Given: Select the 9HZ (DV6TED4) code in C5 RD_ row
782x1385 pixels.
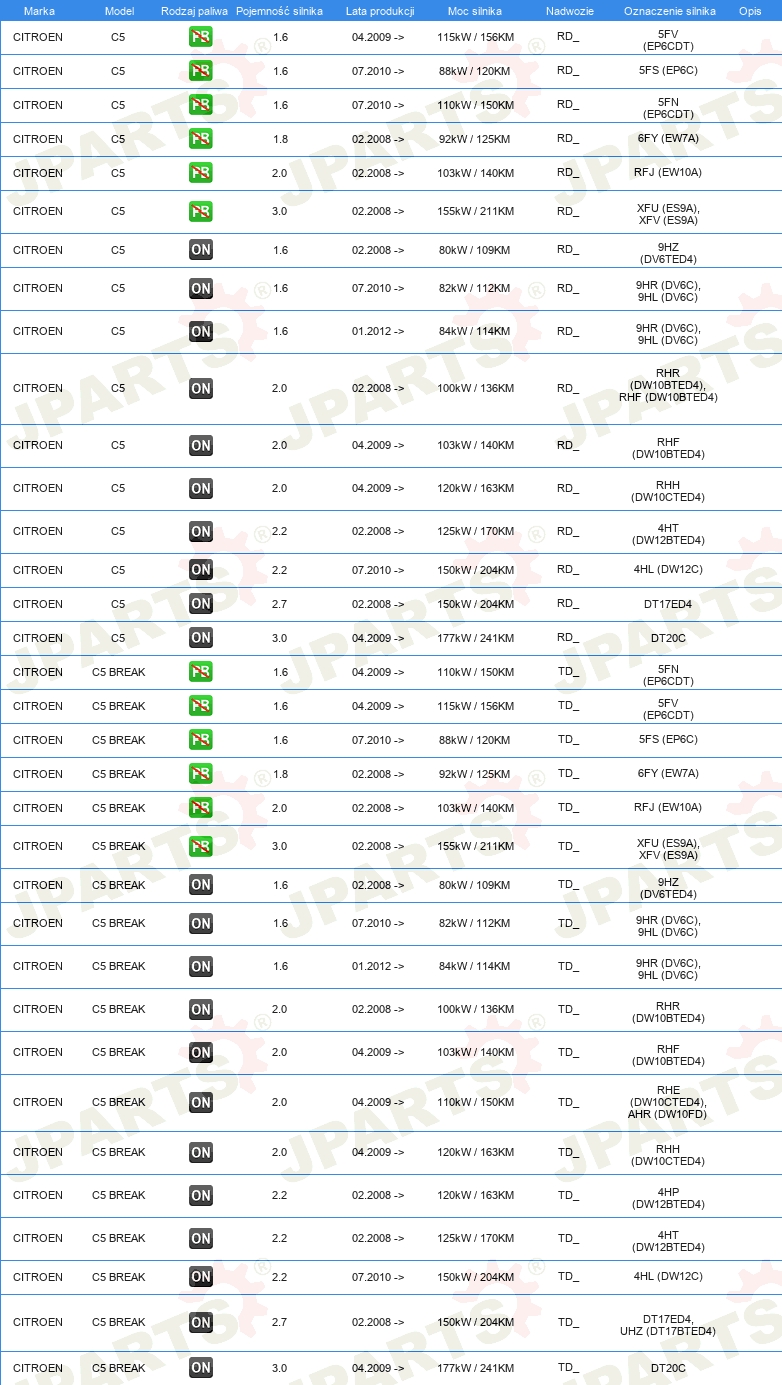Looking at the screenshot, I should tap(668, 254).
